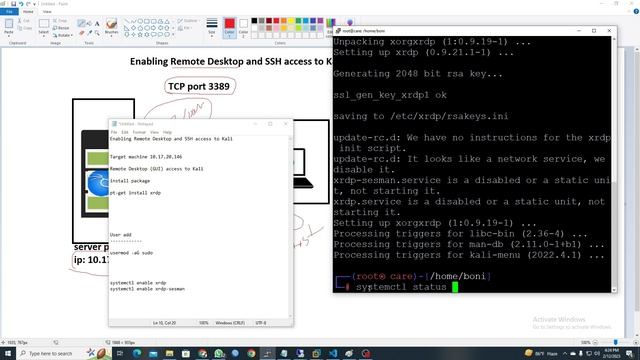
Task: Click the Brushes tool icon
Action: coord(111,24)
